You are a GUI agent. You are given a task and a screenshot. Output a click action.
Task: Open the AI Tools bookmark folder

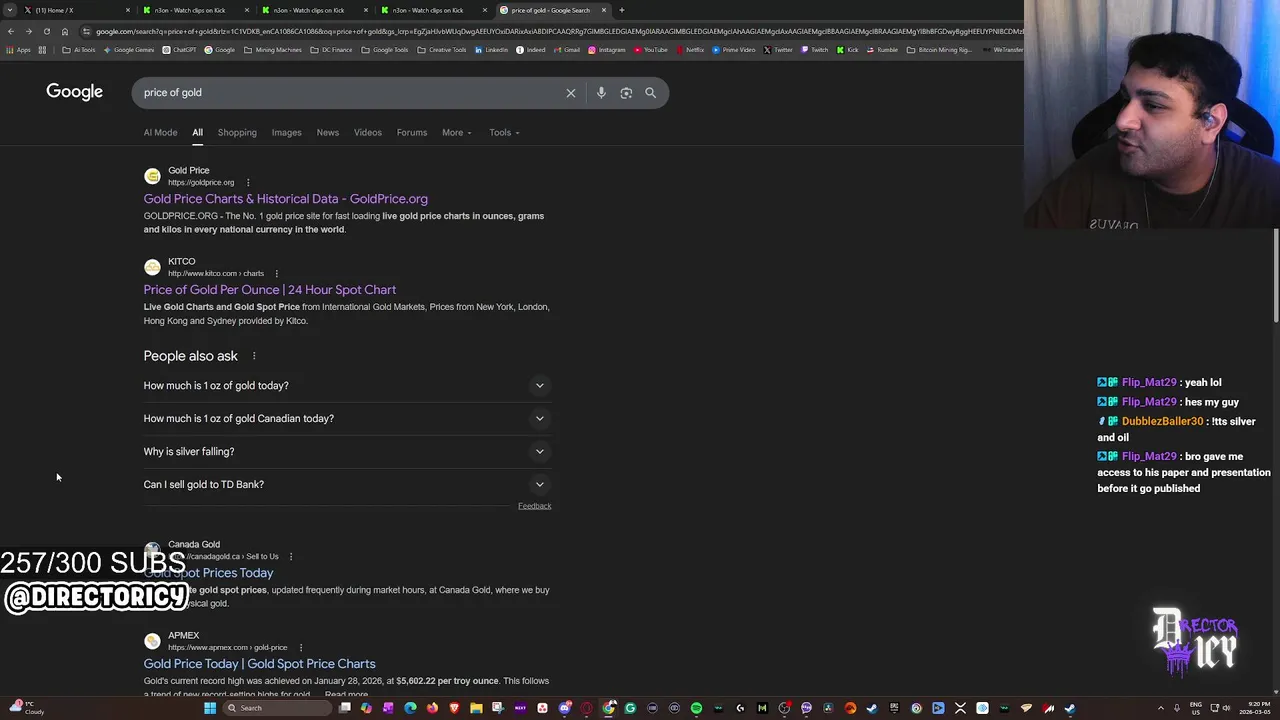(78, 50)
